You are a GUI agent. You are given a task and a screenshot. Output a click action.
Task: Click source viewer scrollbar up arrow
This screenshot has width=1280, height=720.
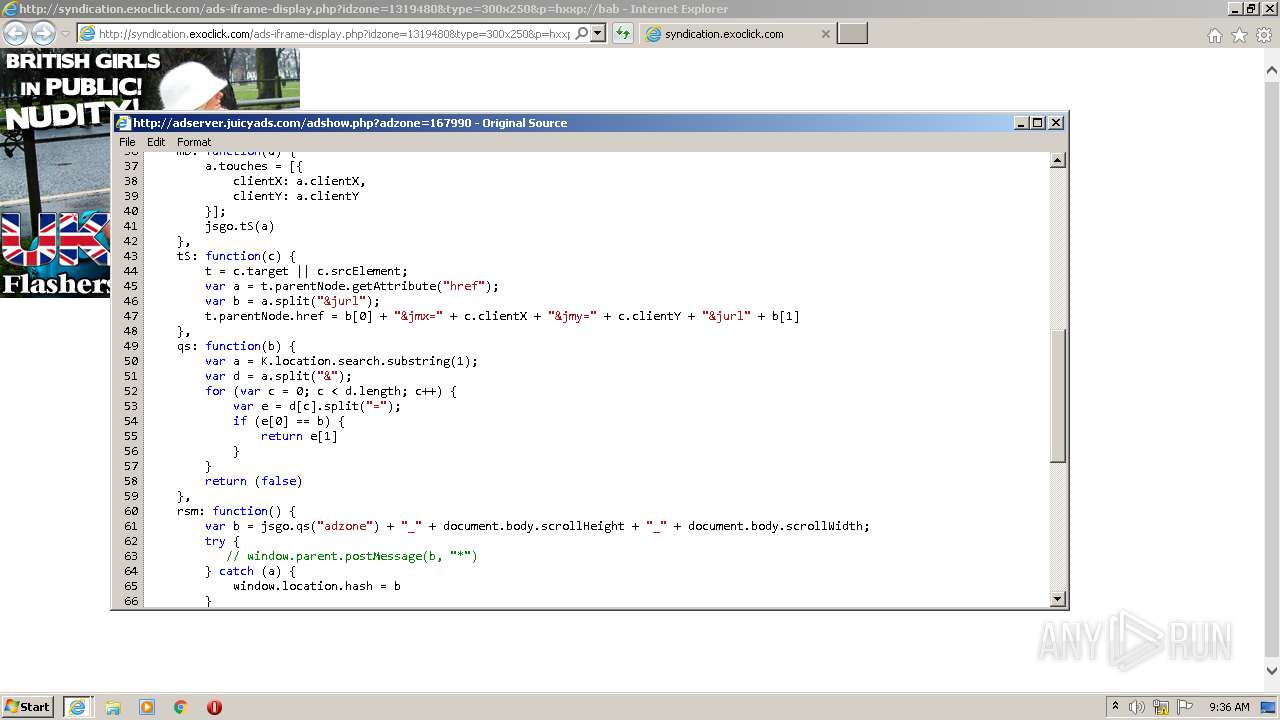[x=1058, y=160]
